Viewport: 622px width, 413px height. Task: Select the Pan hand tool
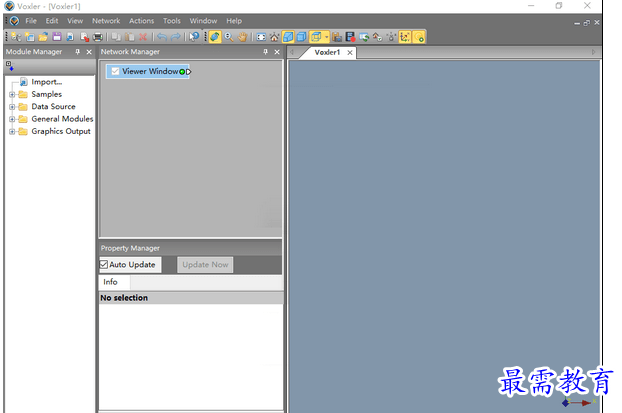tap(242, 37)
